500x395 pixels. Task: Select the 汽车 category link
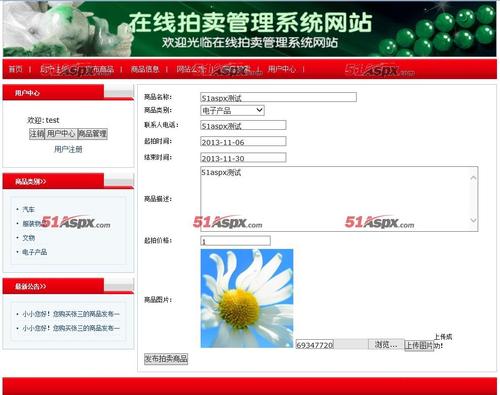point(29,209)
